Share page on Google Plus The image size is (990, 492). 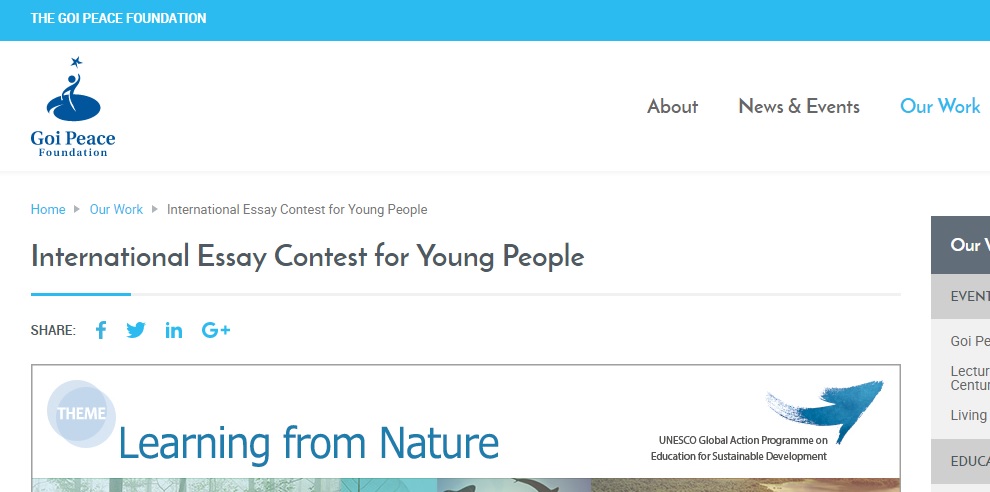point(216,330)
